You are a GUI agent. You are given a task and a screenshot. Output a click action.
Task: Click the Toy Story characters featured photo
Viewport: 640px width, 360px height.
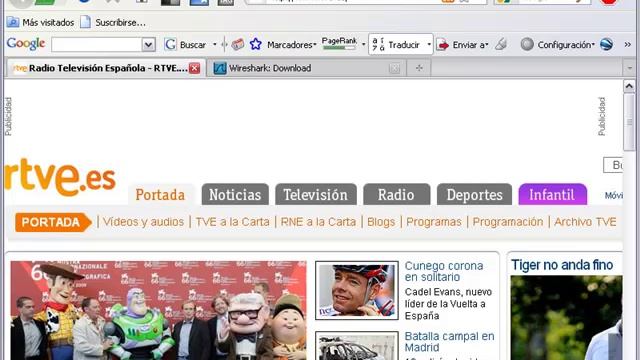coord(158,310)
